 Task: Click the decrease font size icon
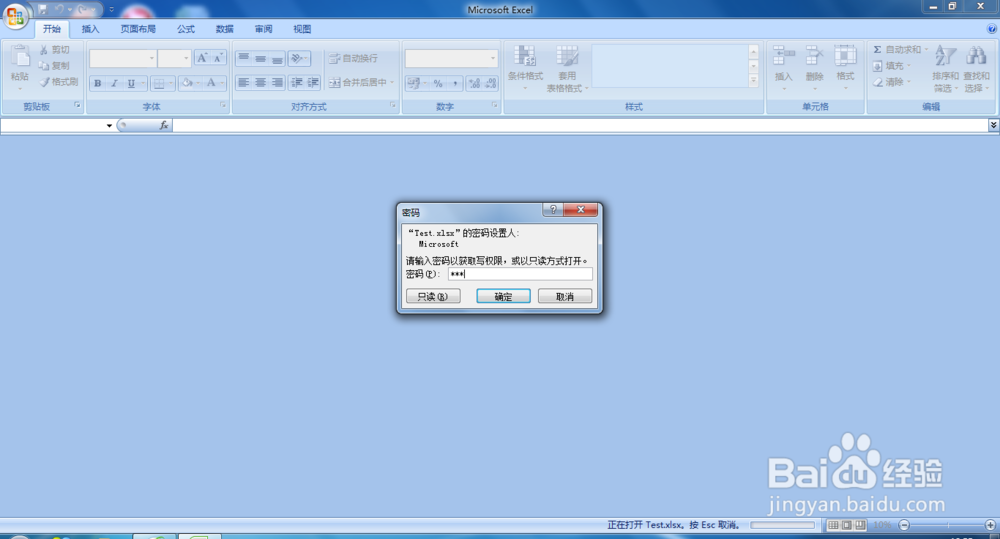pyautogui.click(x=218, y=58)
